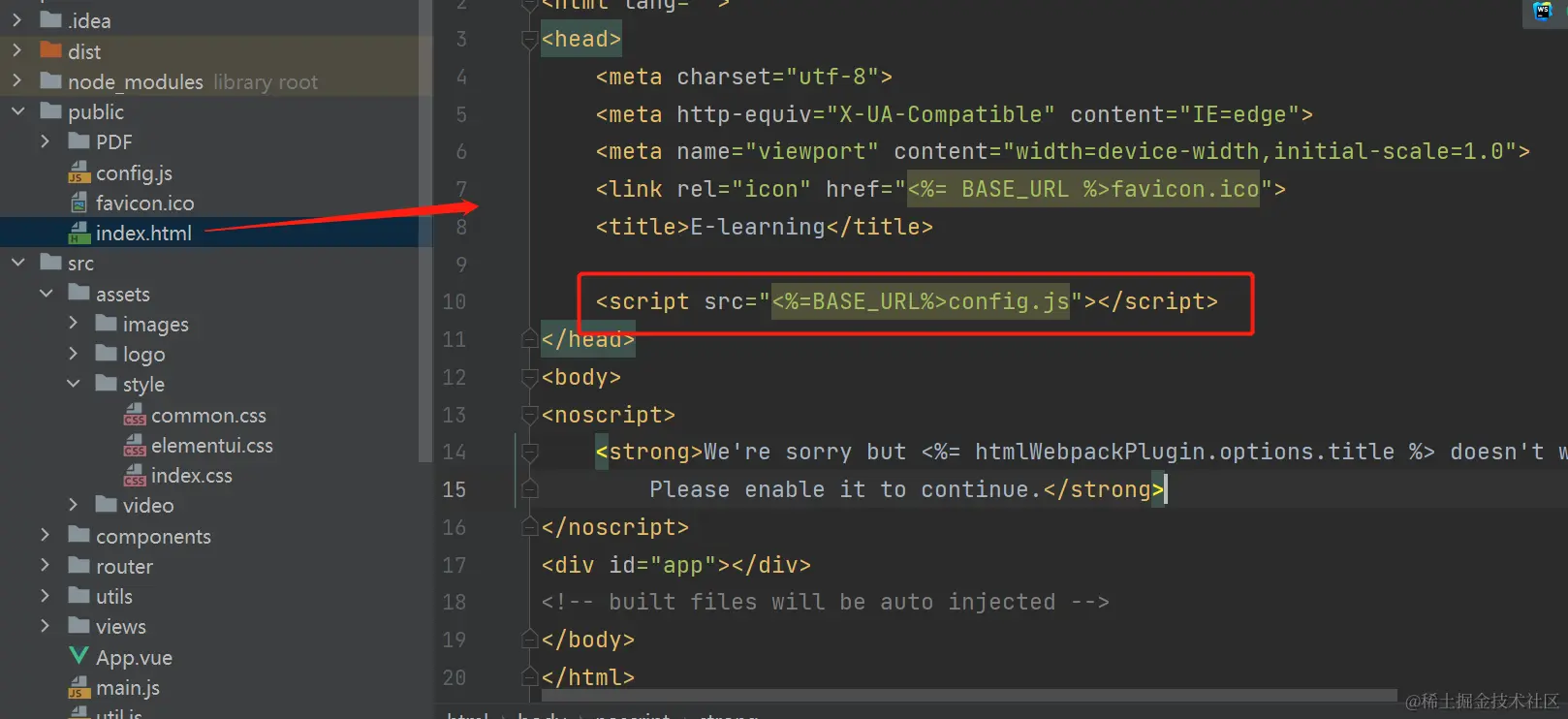This screenshot has height=719, width=1568.
Task: Collapse the assets folder chevron
Action: (46, 293)
